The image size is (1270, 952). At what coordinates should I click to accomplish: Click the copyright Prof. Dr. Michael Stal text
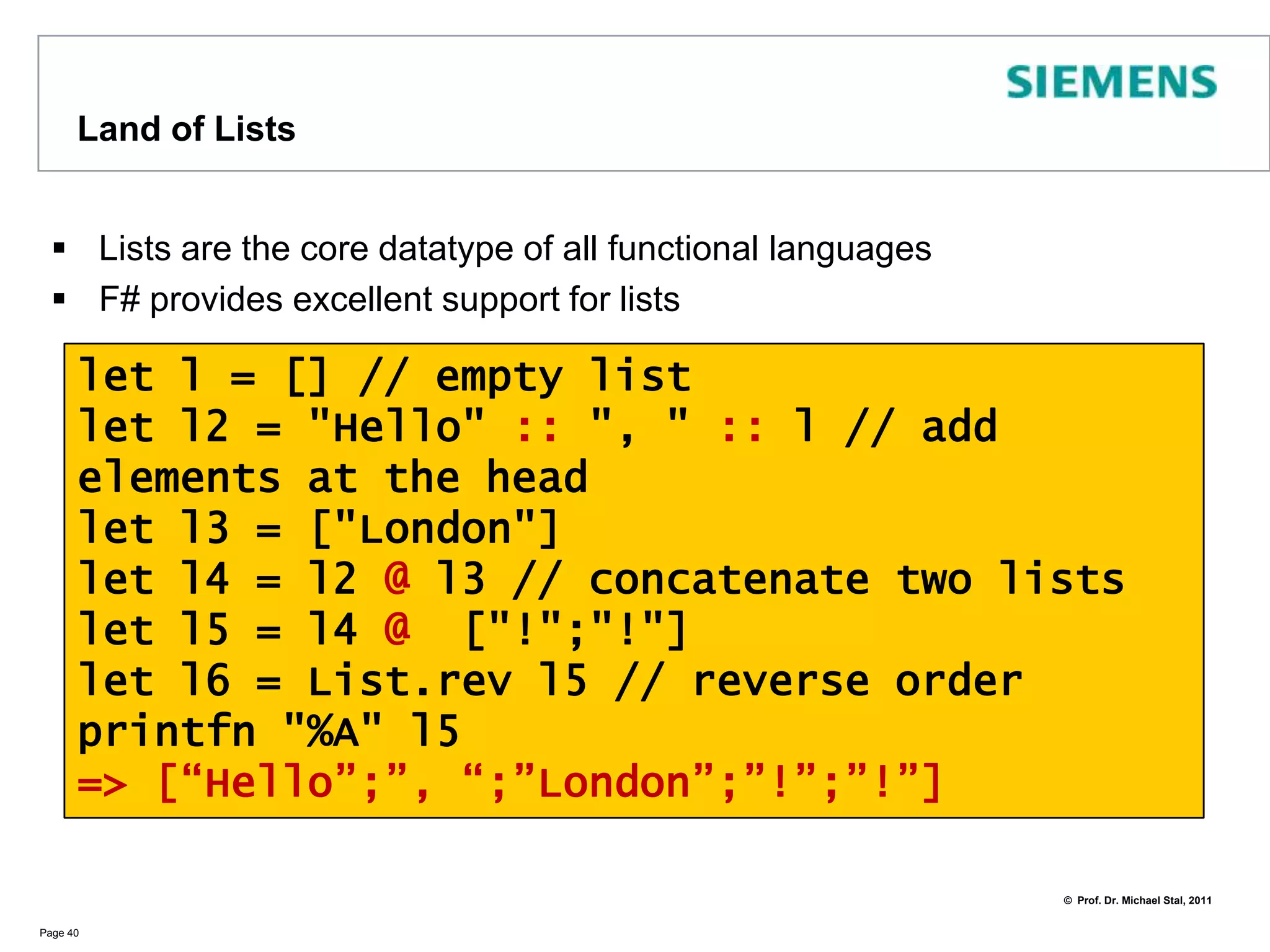(x=1137, y=901)
